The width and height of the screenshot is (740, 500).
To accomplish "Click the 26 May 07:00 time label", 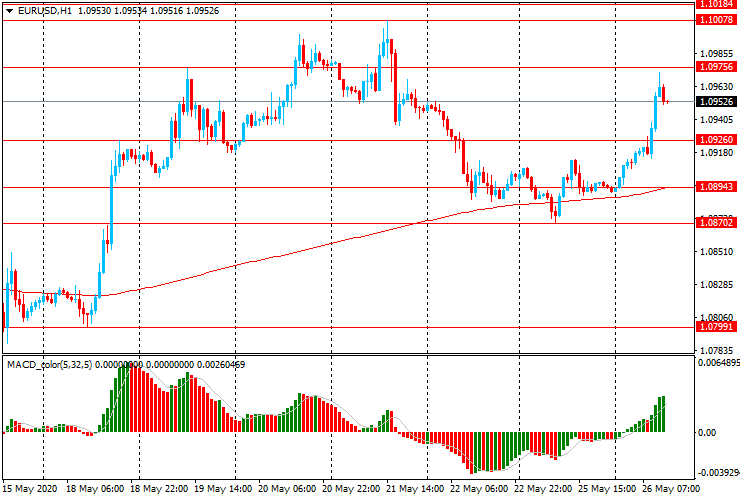I will click(671, 489).
